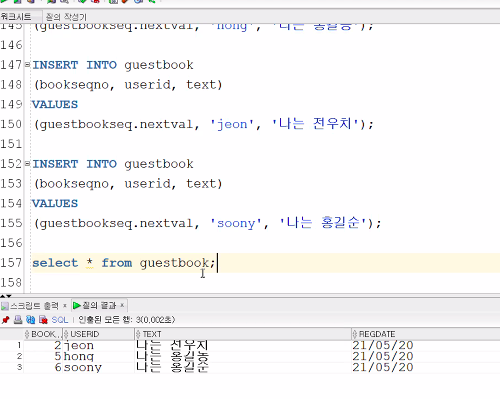Collapse the INSERT block at line 152
Viewport: 500px width, 399px height.
point(27,163)
